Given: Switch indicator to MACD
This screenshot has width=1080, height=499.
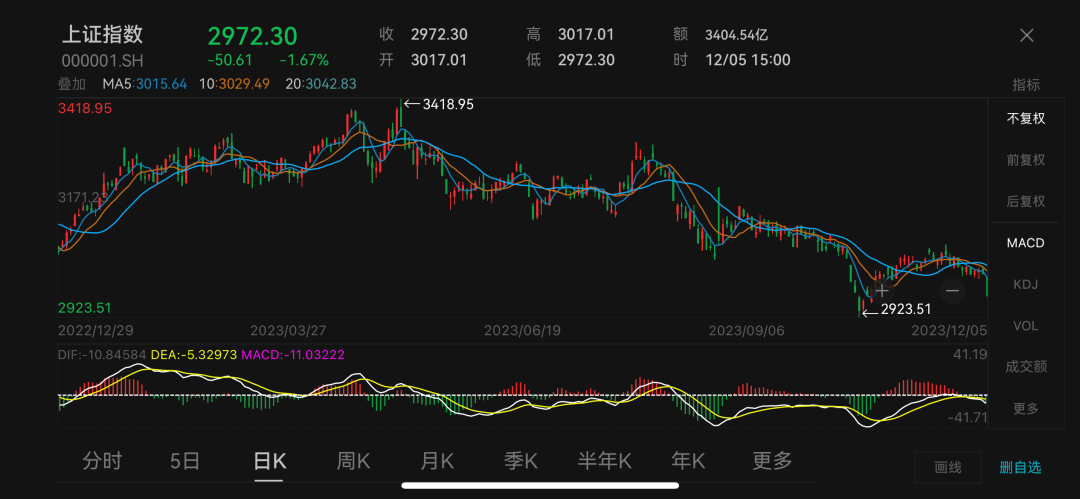Looking at the screenshot, I should (x=1026, y=243).
